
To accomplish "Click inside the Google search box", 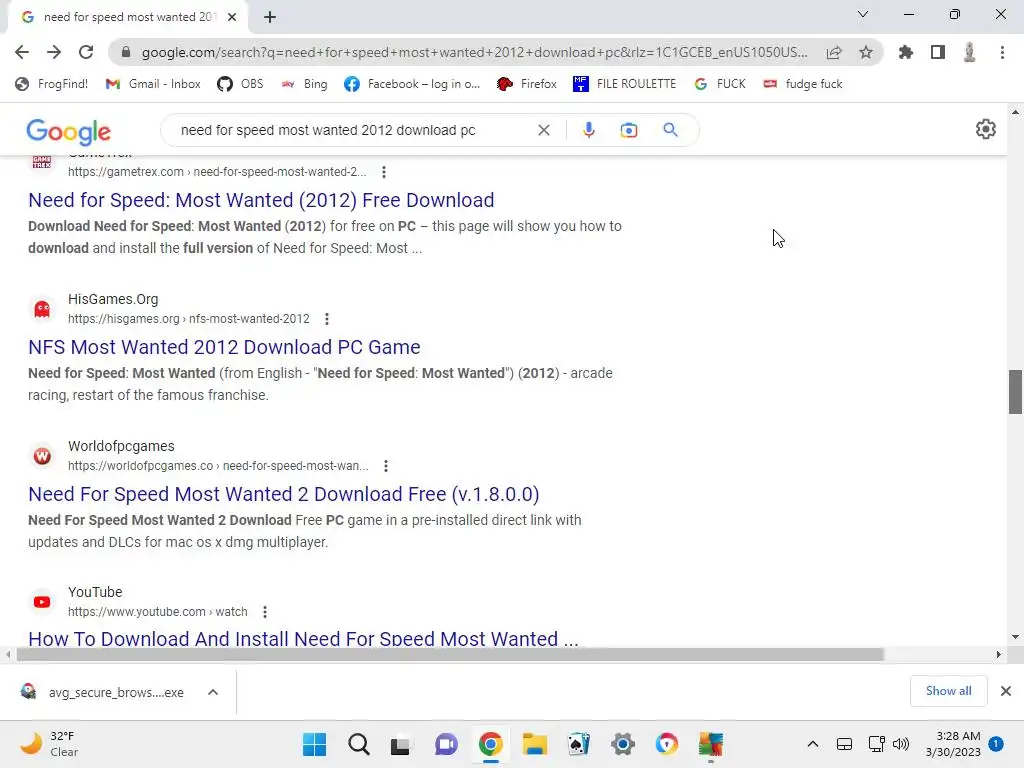I will (353, 130).
